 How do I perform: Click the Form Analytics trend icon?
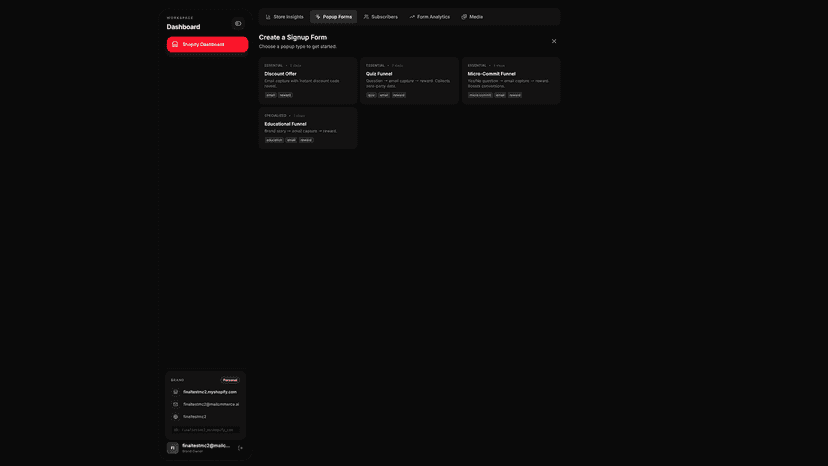click(412, 17)
